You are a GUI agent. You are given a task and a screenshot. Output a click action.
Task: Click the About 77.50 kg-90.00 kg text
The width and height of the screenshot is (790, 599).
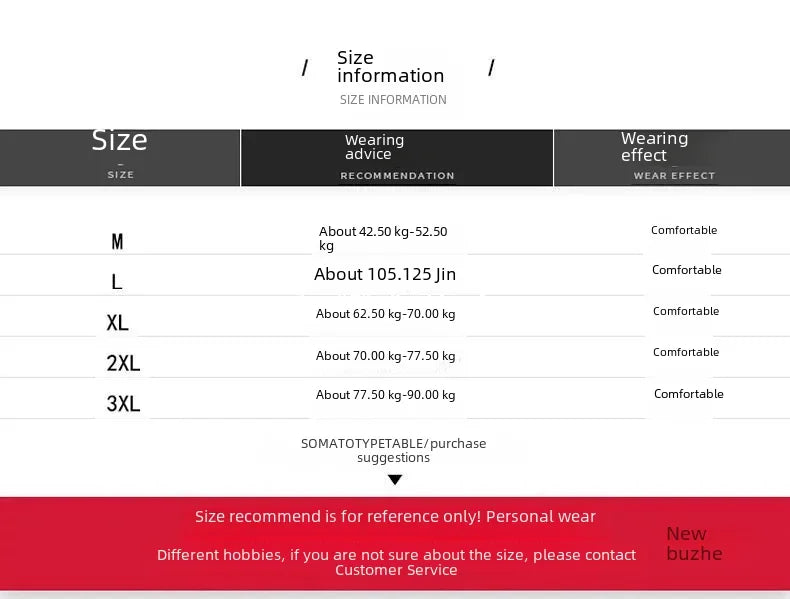coord(385,394)
